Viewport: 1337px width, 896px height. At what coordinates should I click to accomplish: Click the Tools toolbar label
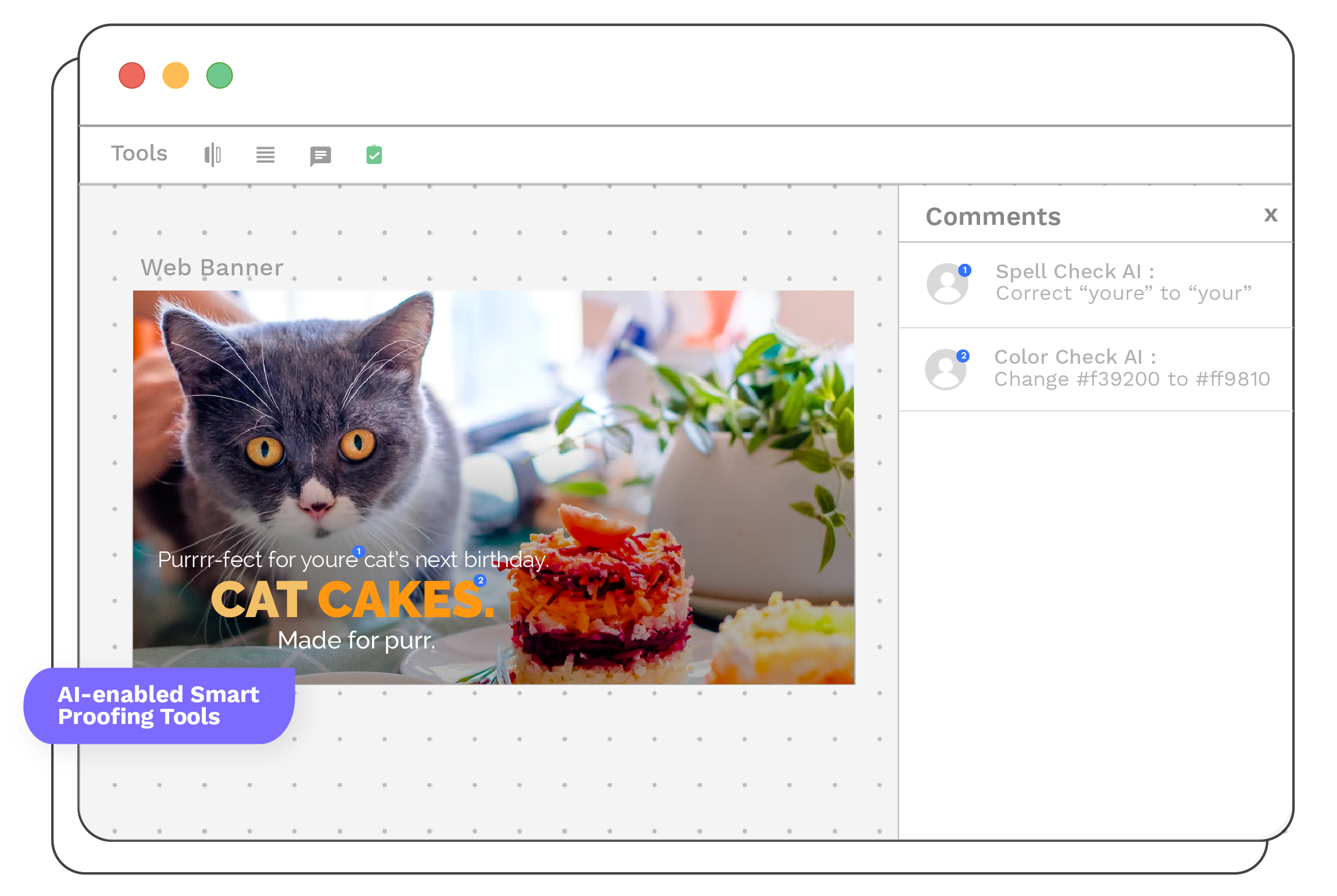point(139,153)
